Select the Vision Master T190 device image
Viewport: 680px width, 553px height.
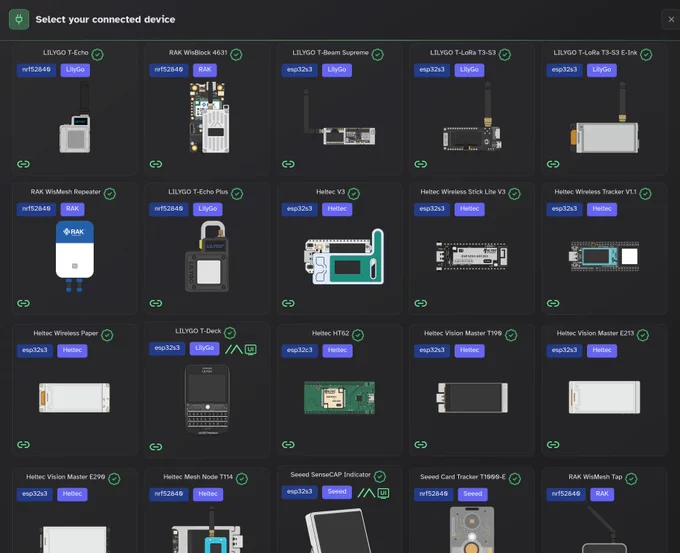(472, 398)
